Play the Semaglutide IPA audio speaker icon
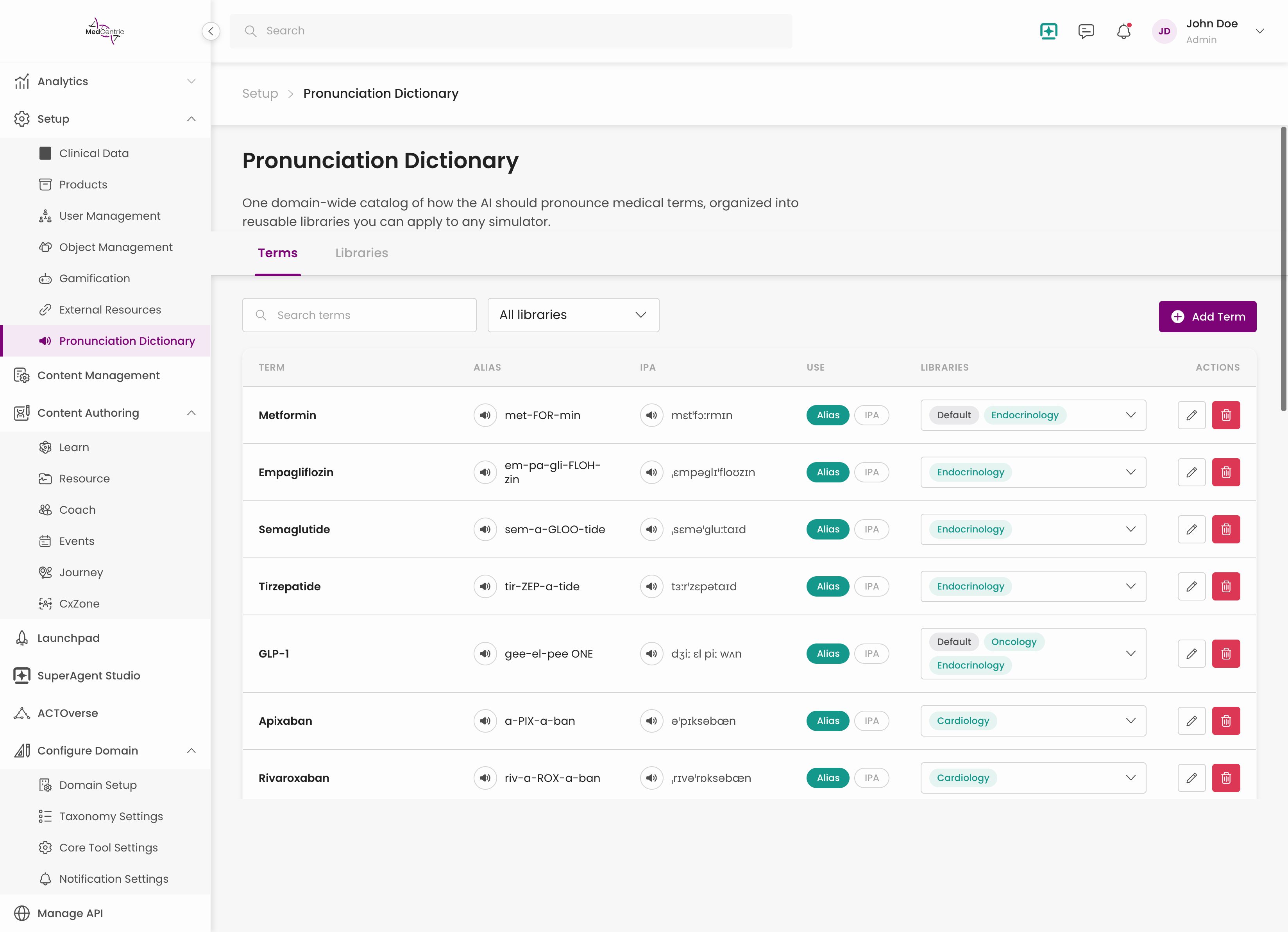This screenshot has height=932, width=1288. [x=651, y=530]
